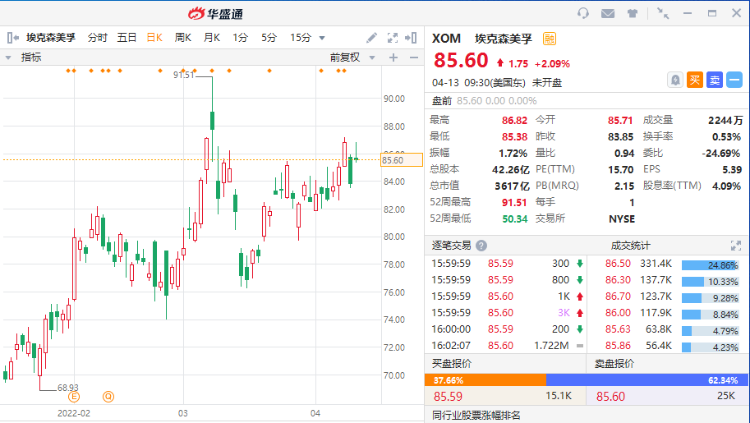This screenshot has height=423, width=750.
Task: Click the 华盛通 logo
Action: pos(216,13)
